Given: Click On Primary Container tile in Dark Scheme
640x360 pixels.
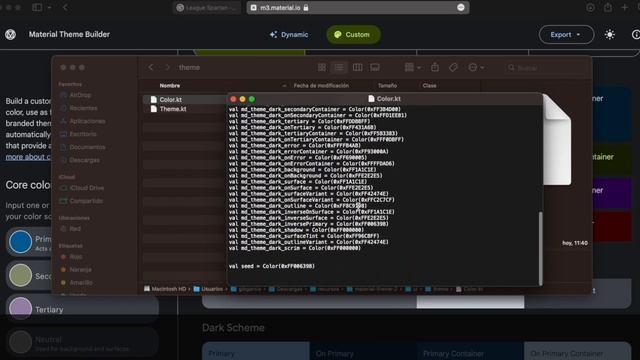Looking at the screenshot, I should [578, 351].
